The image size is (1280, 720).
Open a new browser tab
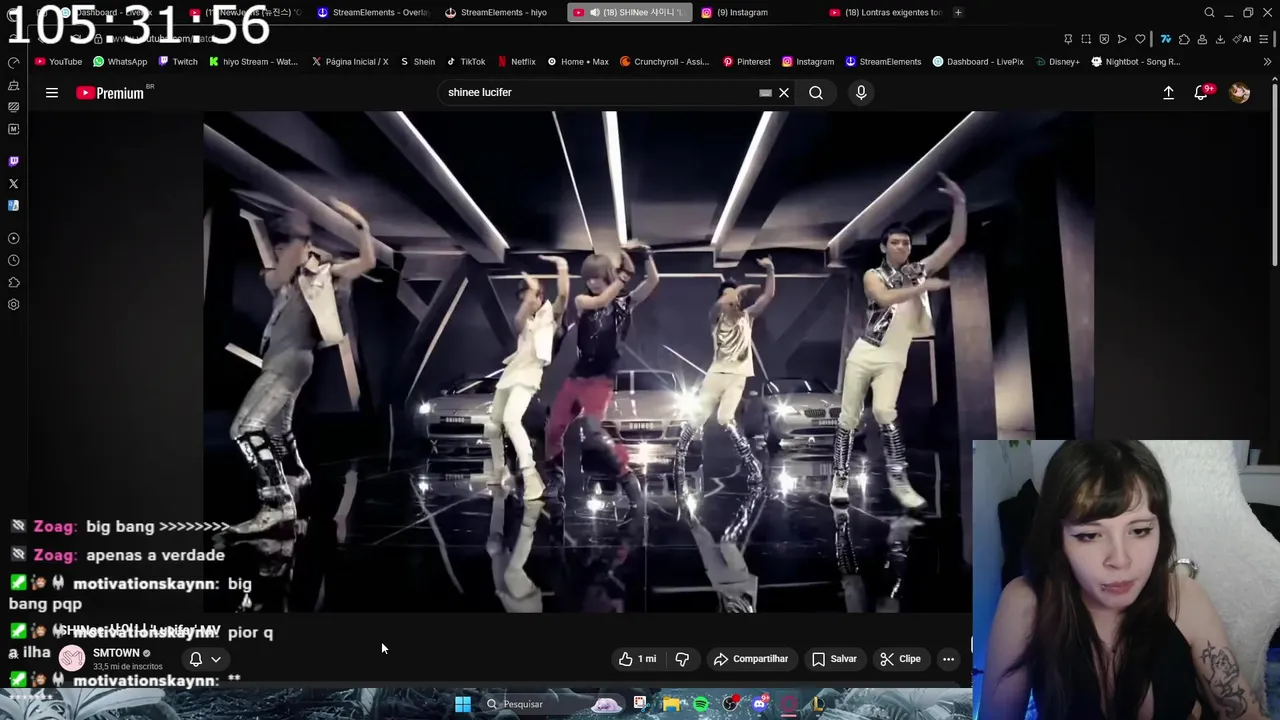[958, 12]
